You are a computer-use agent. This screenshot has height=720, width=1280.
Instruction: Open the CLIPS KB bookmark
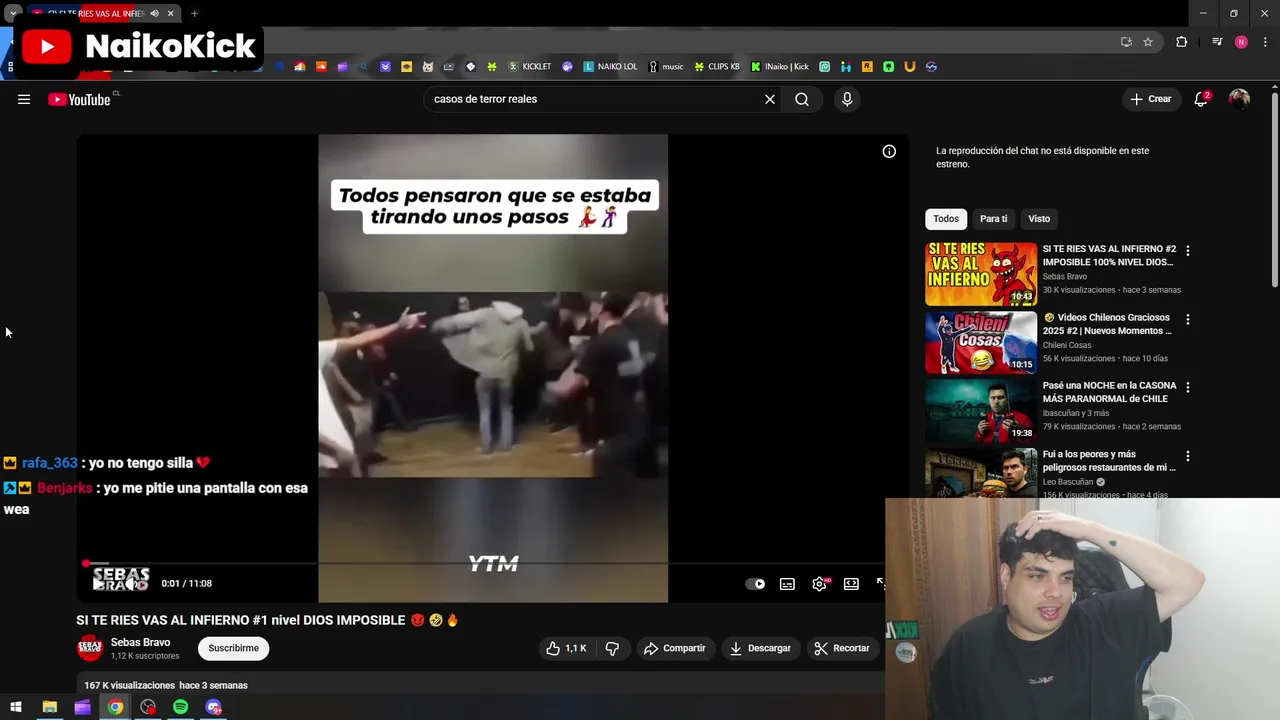pyautogui.click(x=717, y=67)
